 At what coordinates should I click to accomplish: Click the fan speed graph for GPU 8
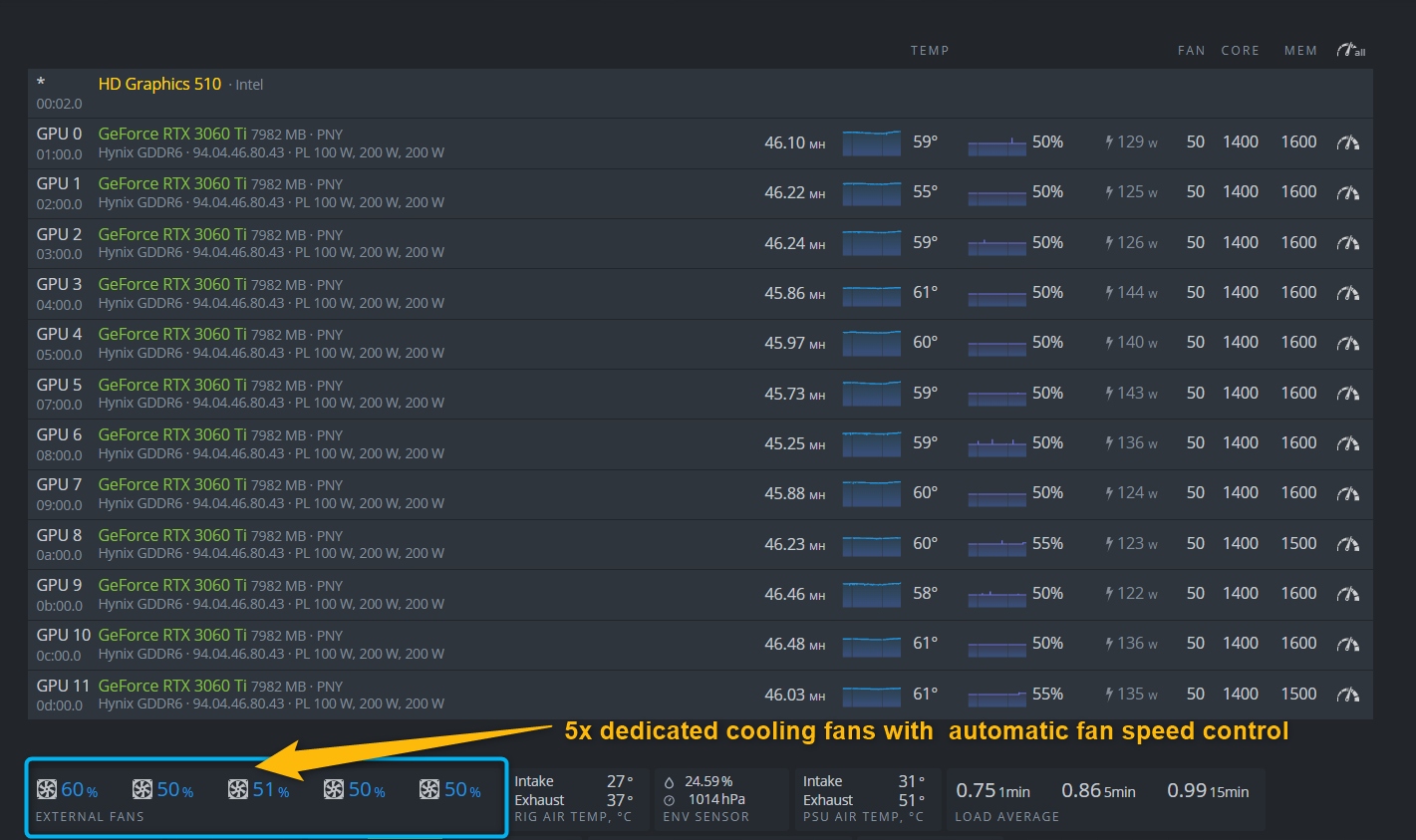[996, 544]
